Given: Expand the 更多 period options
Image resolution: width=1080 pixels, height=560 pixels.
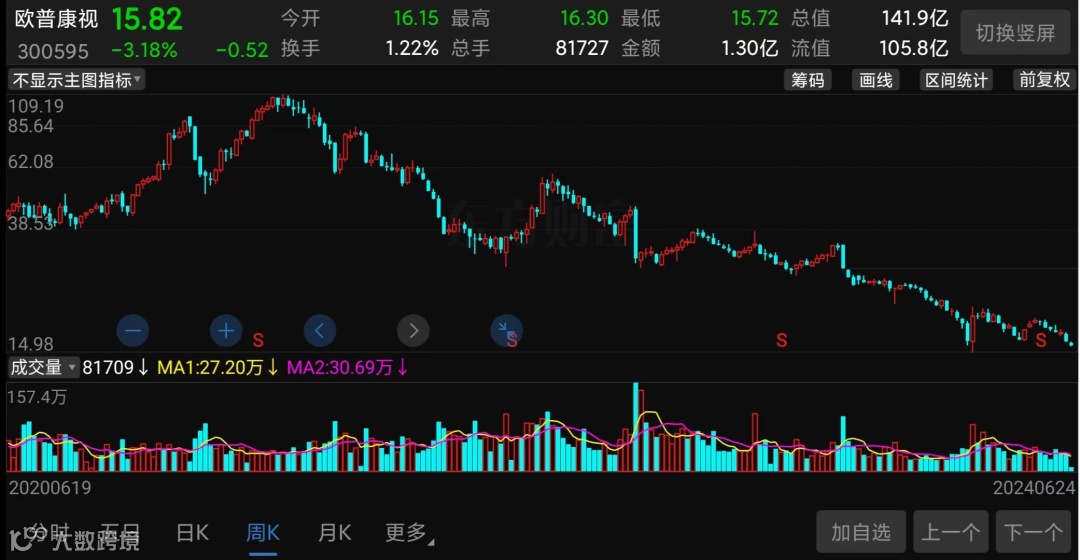Looking at the screenshot, I should (x=408, y=532).
